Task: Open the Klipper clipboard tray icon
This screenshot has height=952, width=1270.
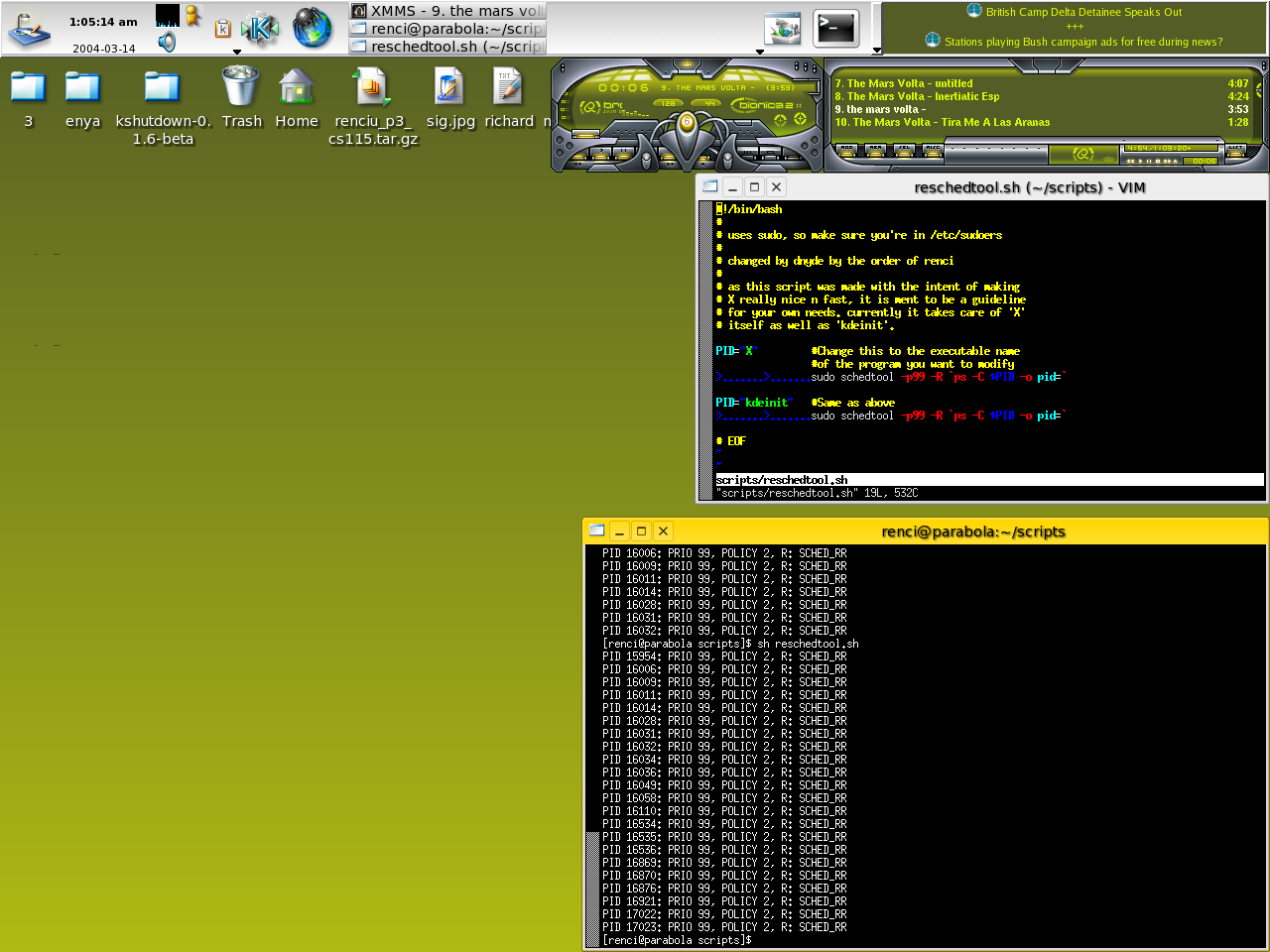Action: tap(223, 29)
